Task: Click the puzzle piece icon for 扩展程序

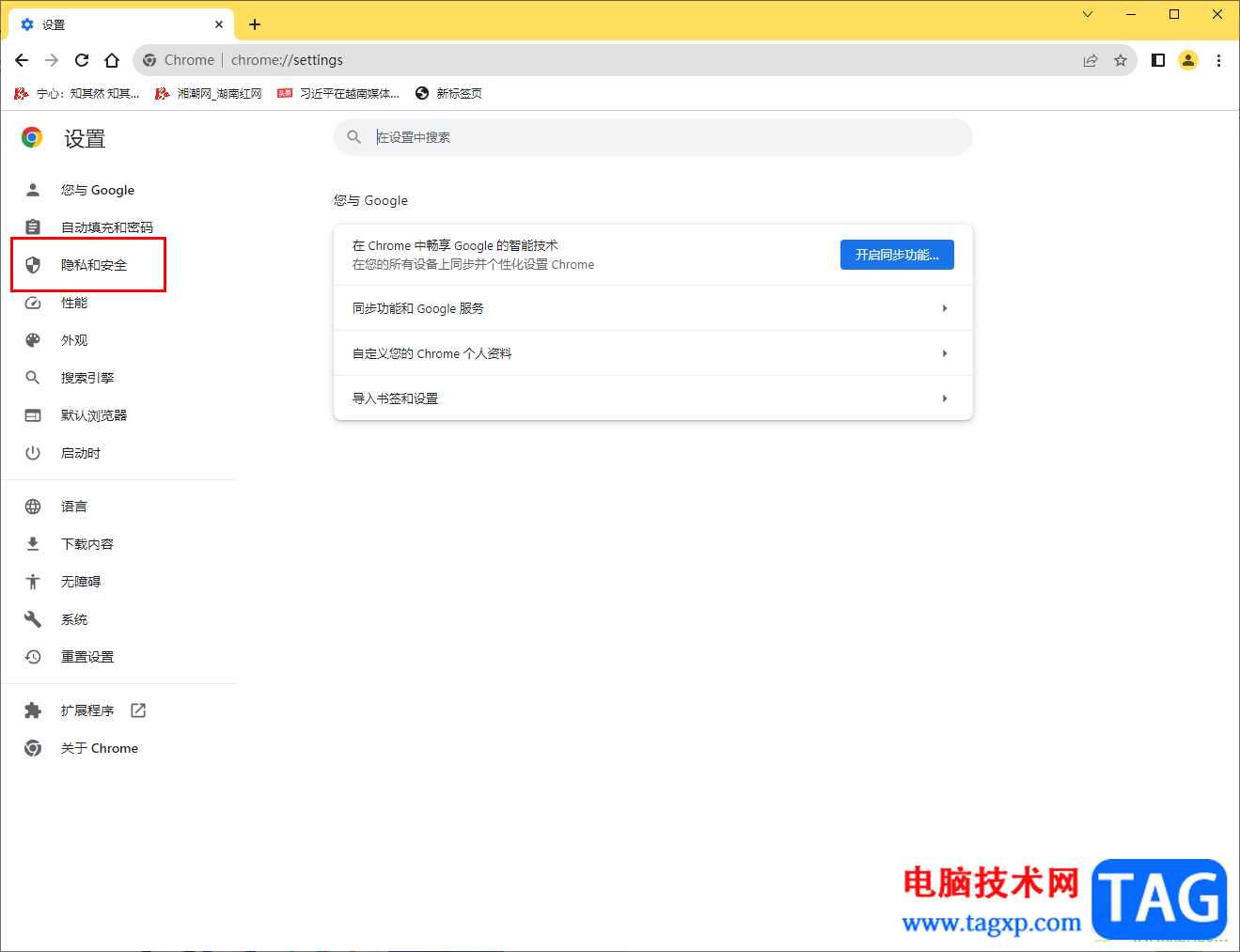Action: point(33,710)
